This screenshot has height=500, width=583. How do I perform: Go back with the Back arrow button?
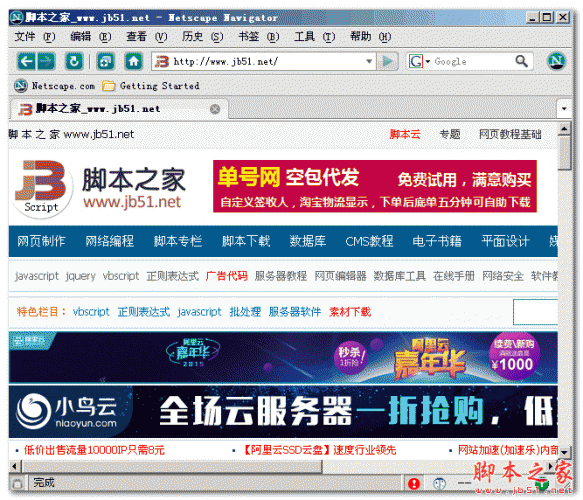tap(26, 61)
